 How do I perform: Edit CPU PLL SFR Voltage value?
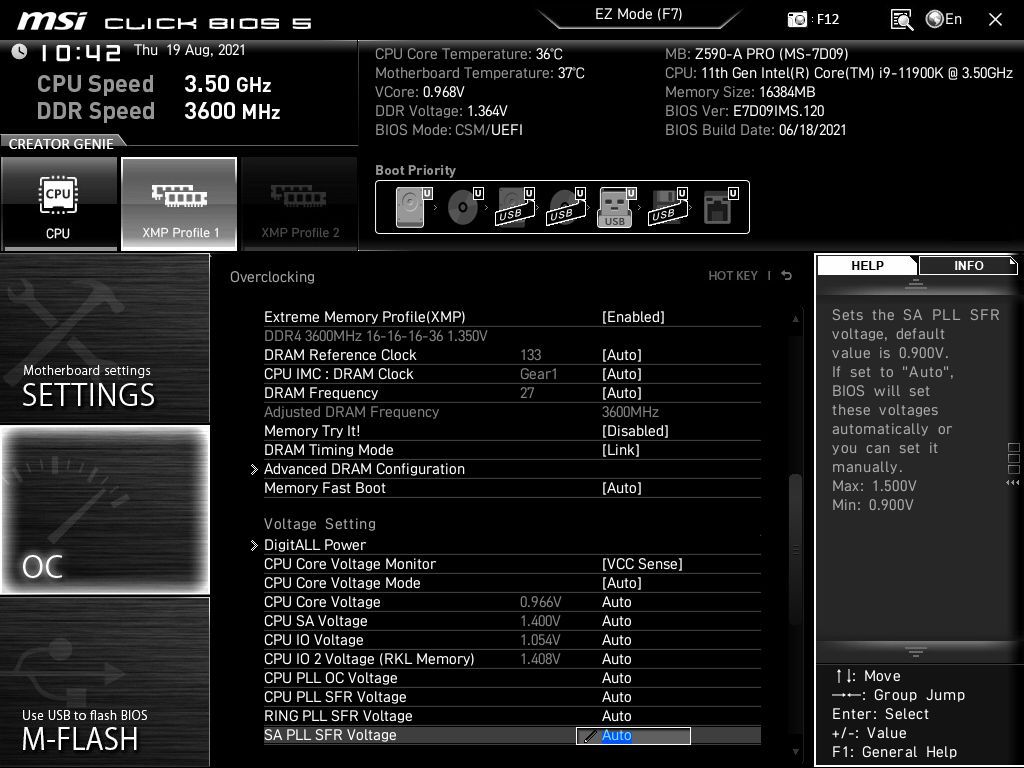[616, 697]
